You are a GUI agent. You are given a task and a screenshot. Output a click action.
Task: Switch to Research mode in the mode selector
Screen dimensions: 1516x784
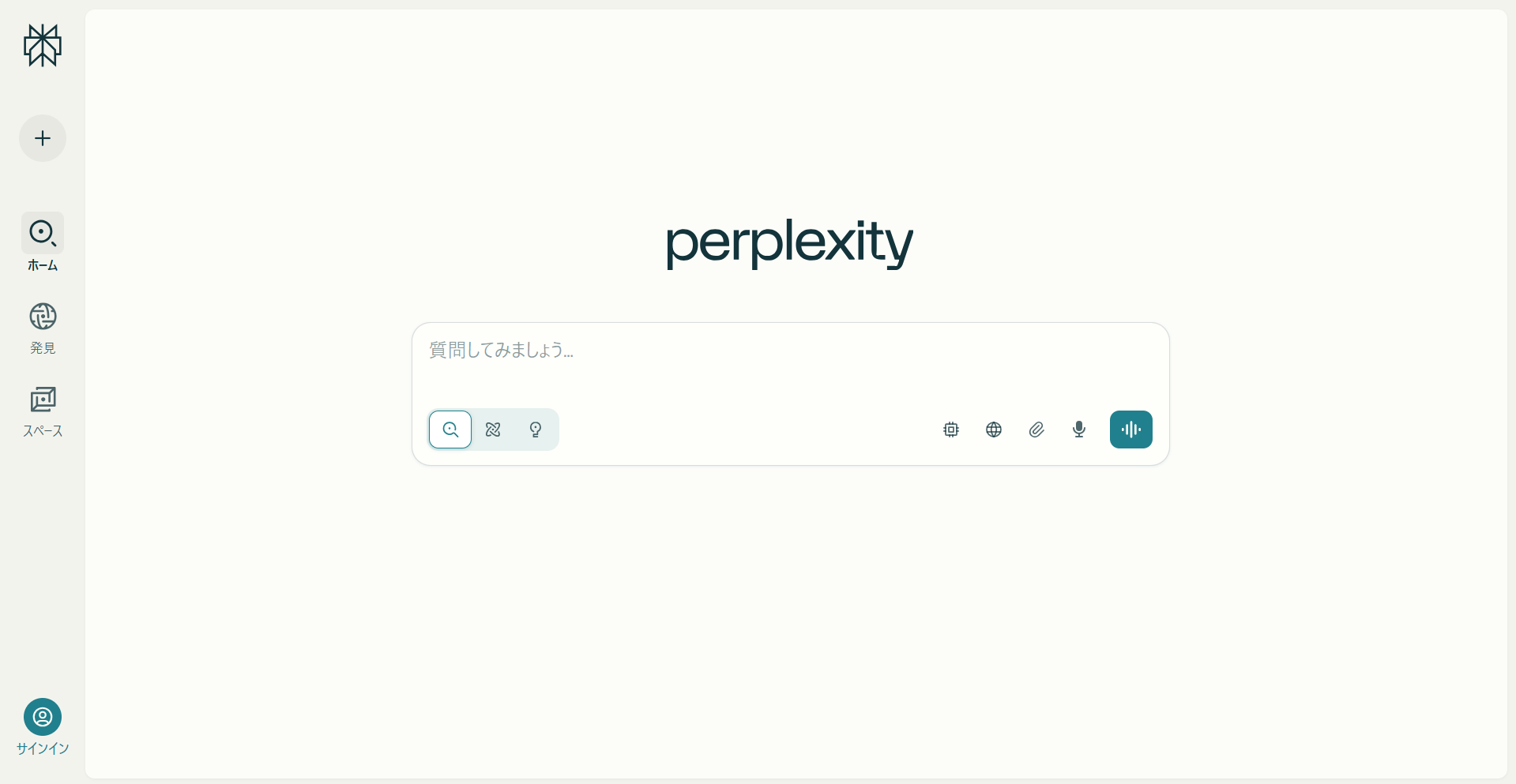pyautogui.click(x=493, y=430)
